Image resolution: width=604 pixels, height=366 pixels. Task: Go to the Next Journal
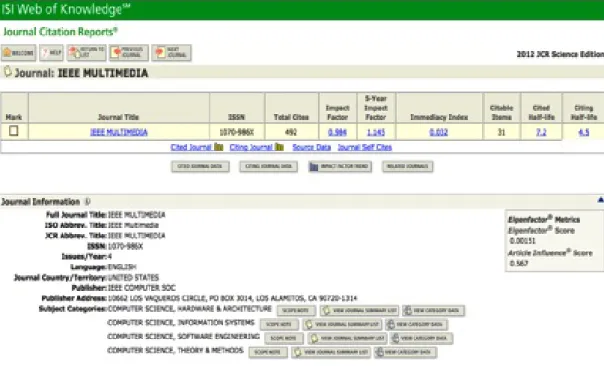[171, 53]
